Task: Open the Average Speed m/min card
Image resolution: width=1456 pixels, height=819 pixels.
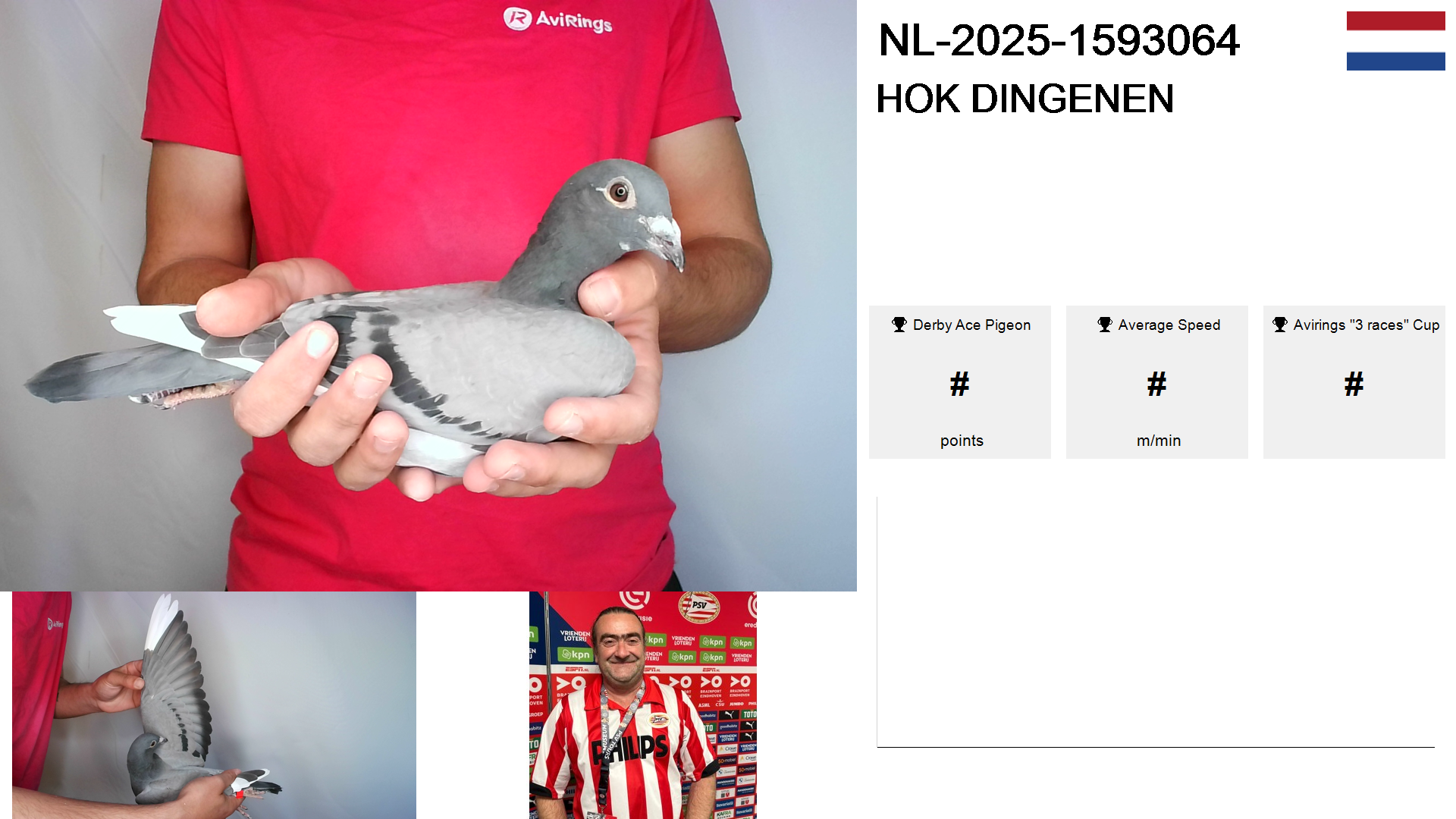Action: [1157, 382]
